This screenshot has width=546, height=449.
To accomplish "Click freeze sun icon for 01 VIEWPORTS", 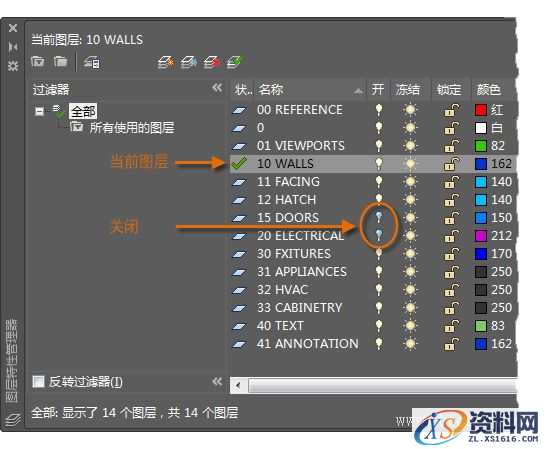I will pyautogui.click(x=410, y=146).
